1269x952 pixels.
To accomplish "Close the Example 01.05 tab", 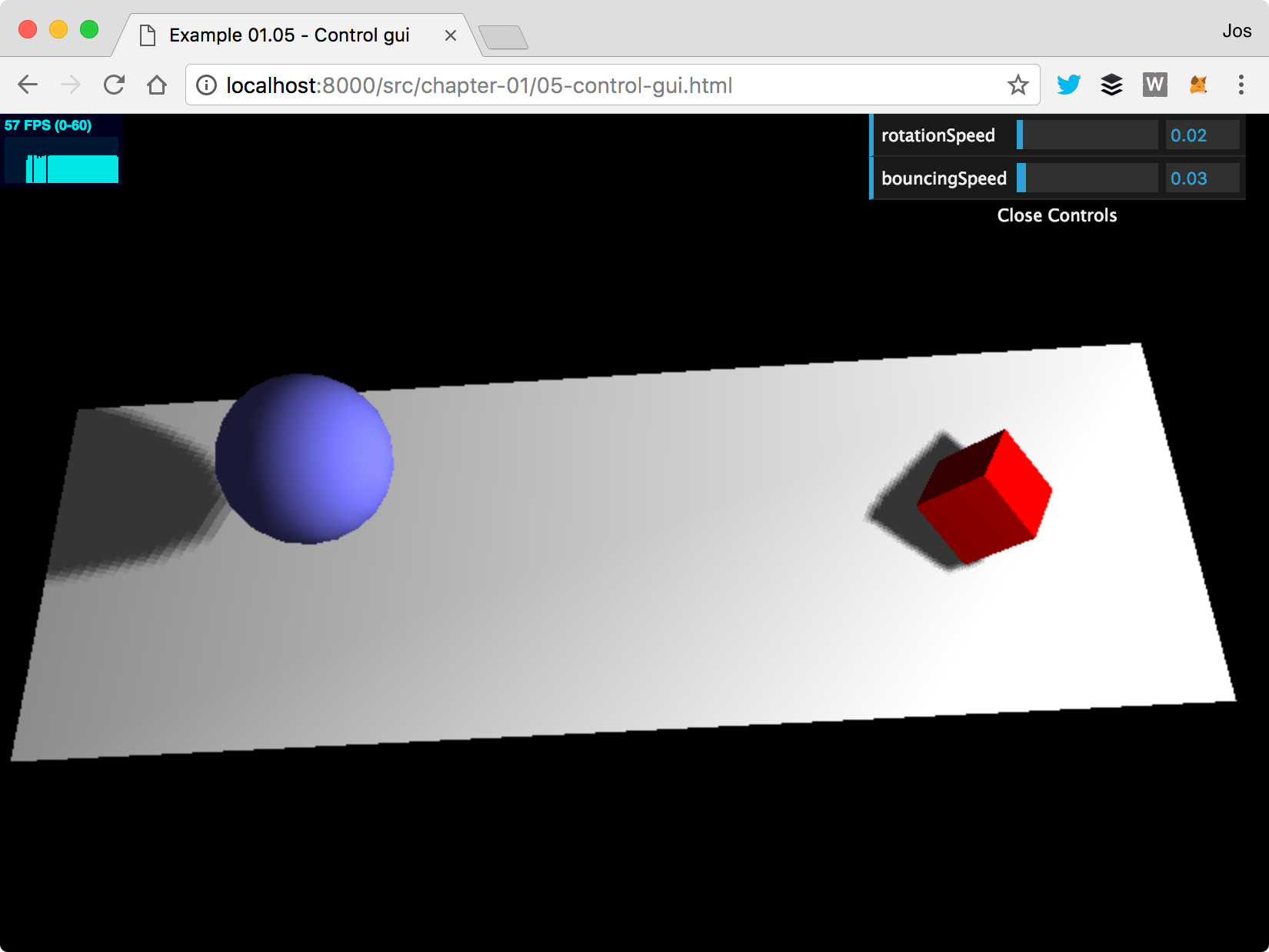I will (451, 35).
